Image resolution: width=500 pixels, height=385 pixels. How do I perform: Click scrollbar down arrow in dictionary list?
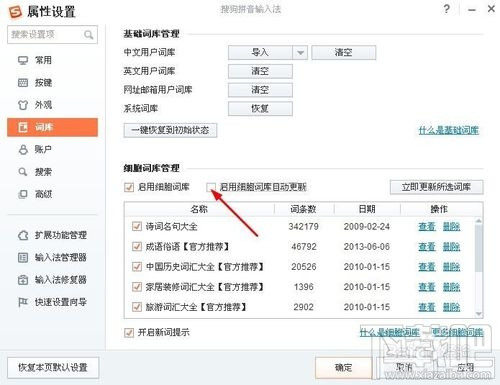pyautogui.click(x=479, y=314)
